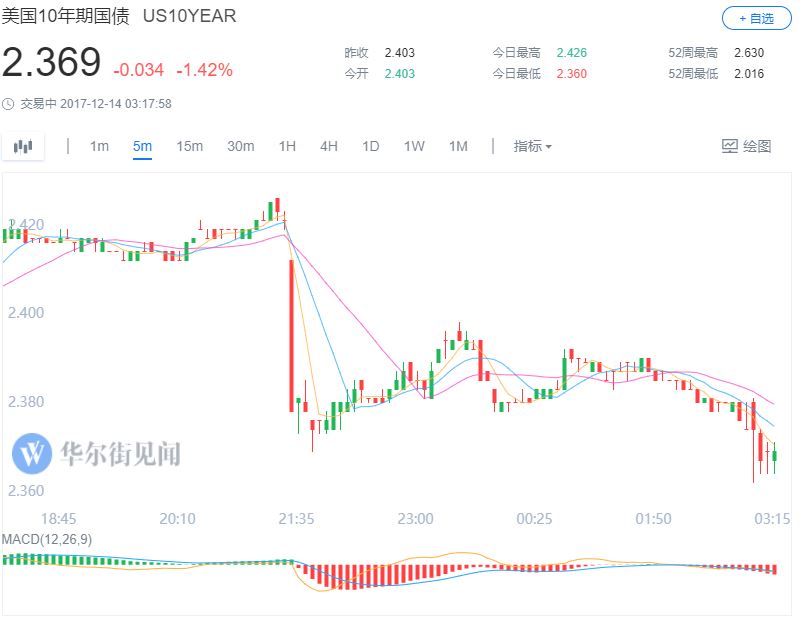Viewport: 802px width, 627px height.
Task: Click the 2.420 y-axis label
Action: tap(26, 225)
